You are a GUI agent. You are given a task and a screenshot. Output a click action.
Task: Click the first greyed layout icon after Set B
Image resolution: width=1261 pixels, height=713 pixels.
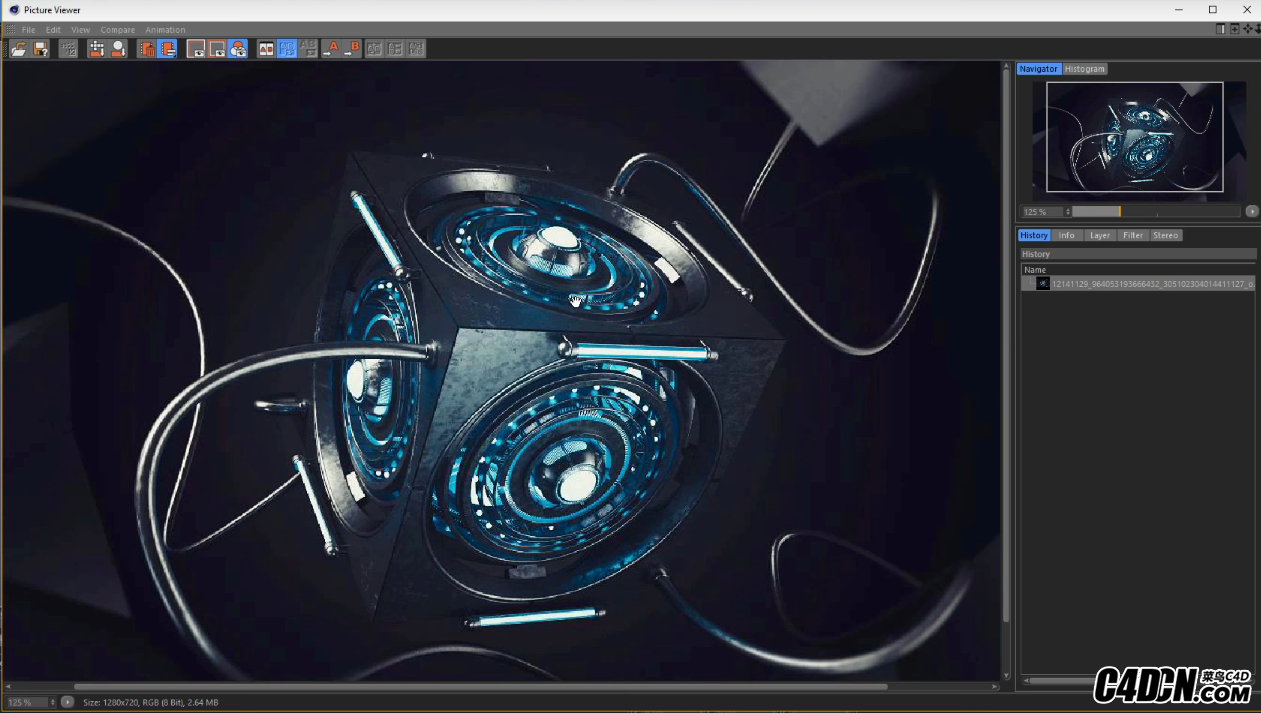[374, 48]
